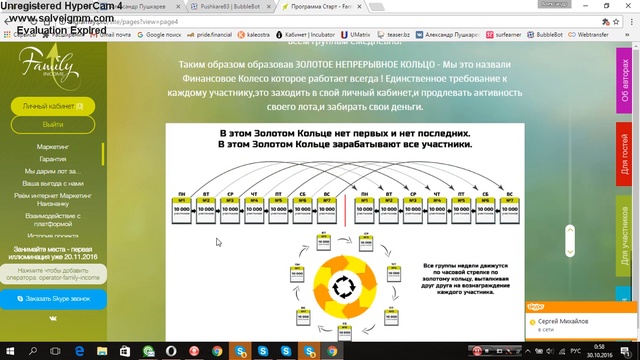Open the Chrome three-dot menu

(x=631, y=22)
